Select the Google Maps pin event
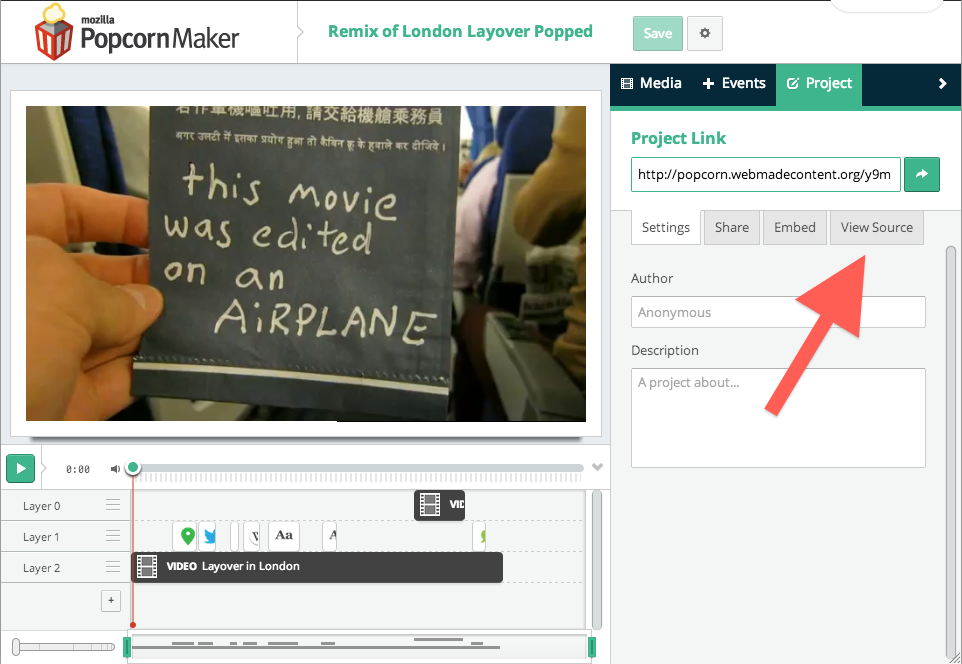Image resolution: width=962 pixels, height=664 pixels. click(x=186, y=536)
